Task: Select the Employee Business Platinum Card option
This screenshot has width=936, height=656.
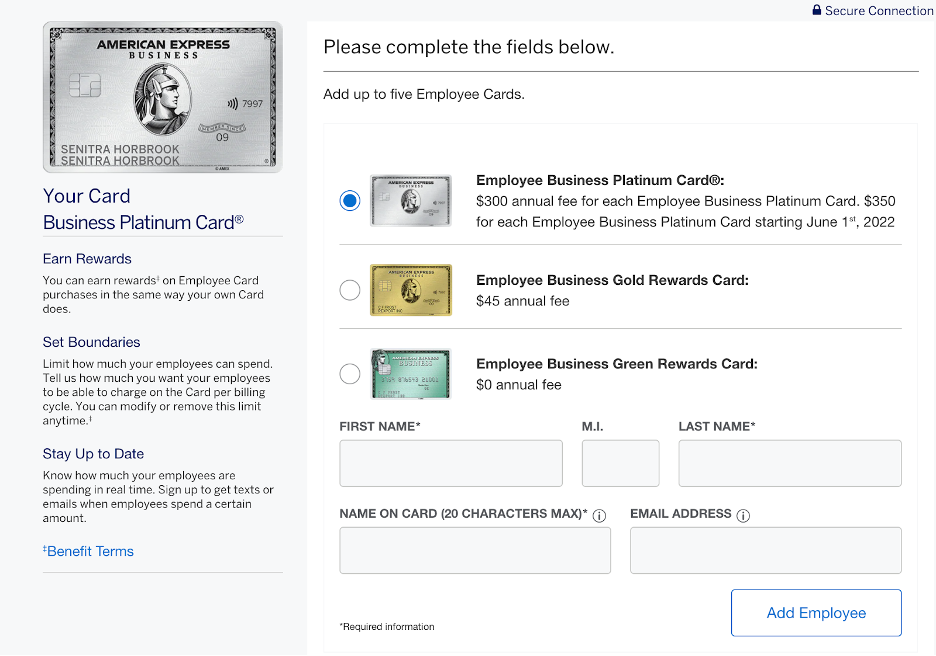Action: pos(349,200)
